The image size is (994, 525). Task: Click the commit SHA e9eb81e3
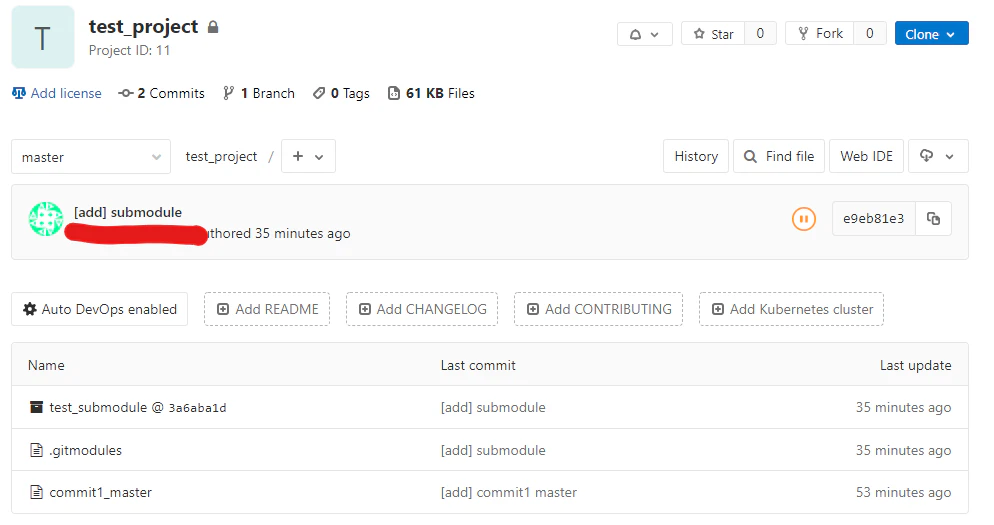(874, 219)
